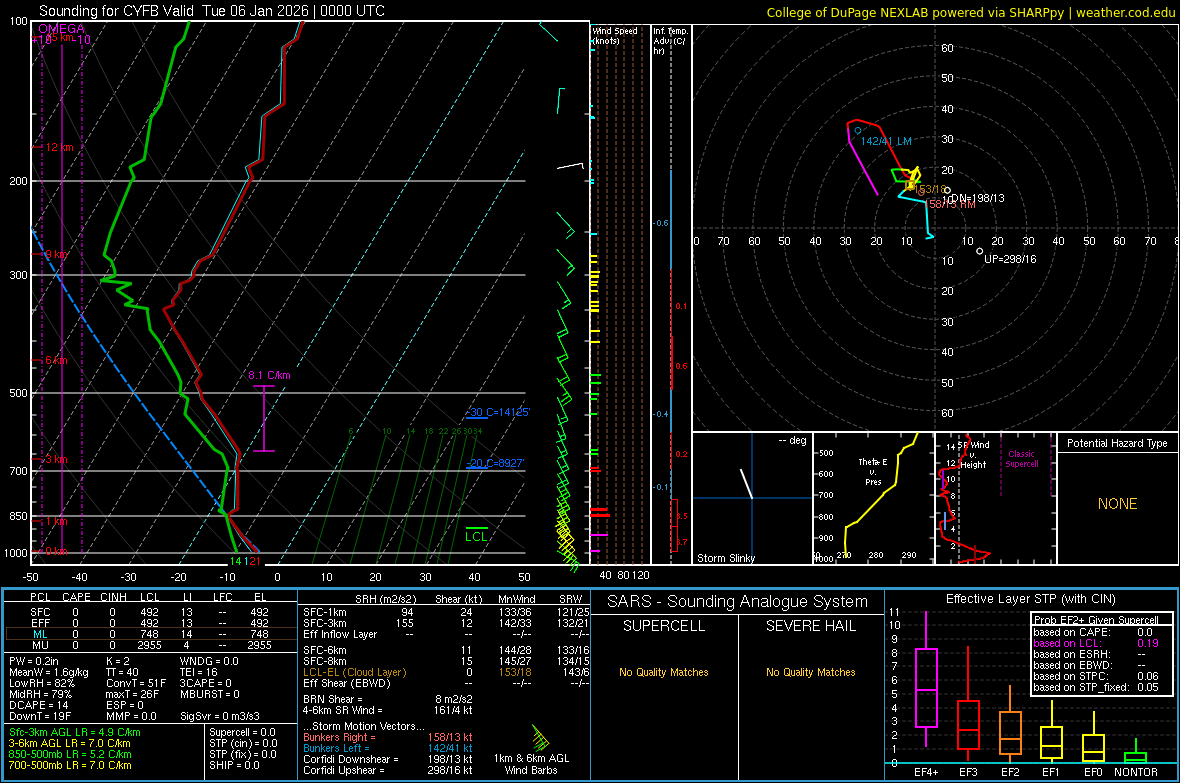
Task: Click the '142/41 LM' hodograph label
Action: [x=886, y=141]
